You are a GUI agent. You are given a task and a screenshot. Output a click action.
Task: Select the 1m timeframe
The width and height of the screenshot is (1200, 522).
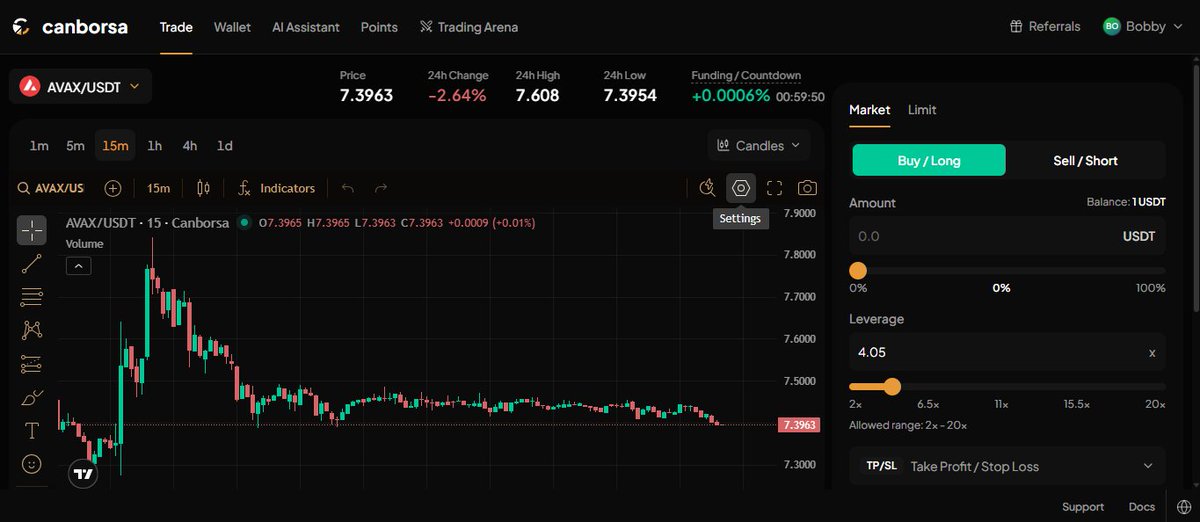coord(39,146)
